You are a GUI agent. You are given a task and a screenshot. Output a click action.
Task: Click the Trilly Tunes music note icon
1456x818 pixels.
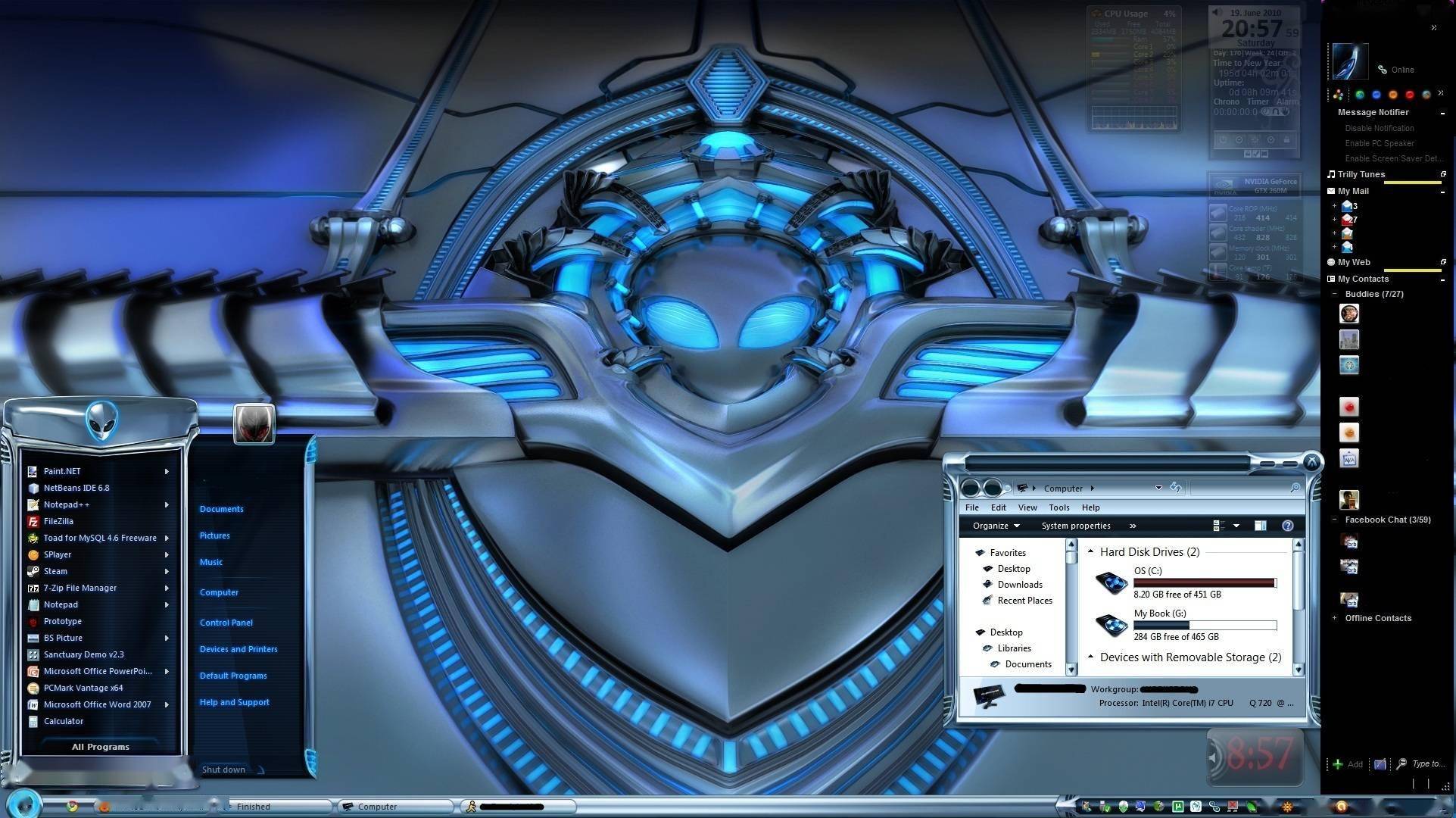click(x=1331, y=174)
